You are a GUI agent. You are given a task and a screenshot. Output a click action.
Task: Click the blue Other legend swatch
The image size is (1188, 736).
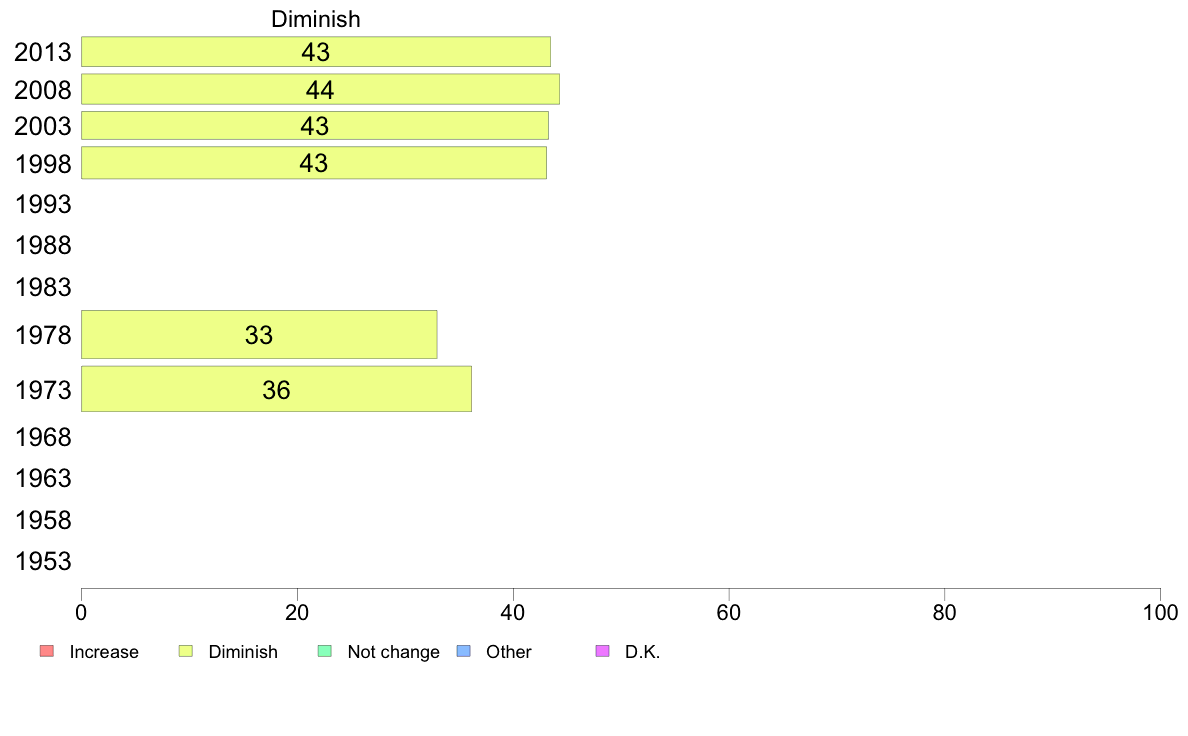click(x=464, y=651)
